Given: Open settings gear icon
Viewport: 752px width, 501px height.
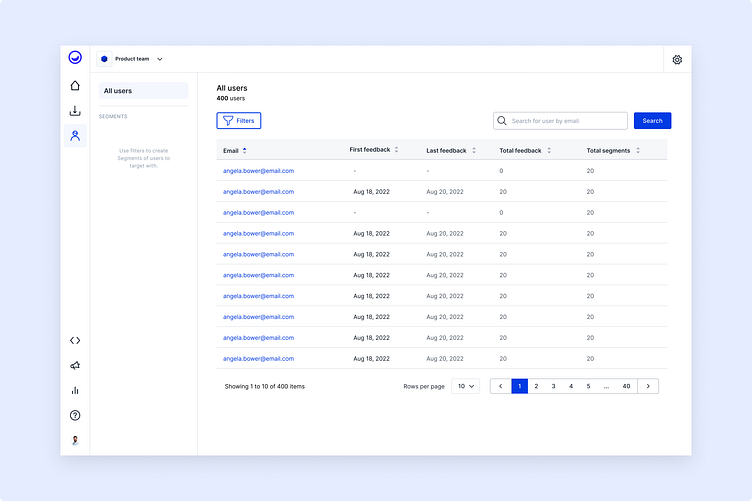Looking at the screenshot, I should pos(677,59).
